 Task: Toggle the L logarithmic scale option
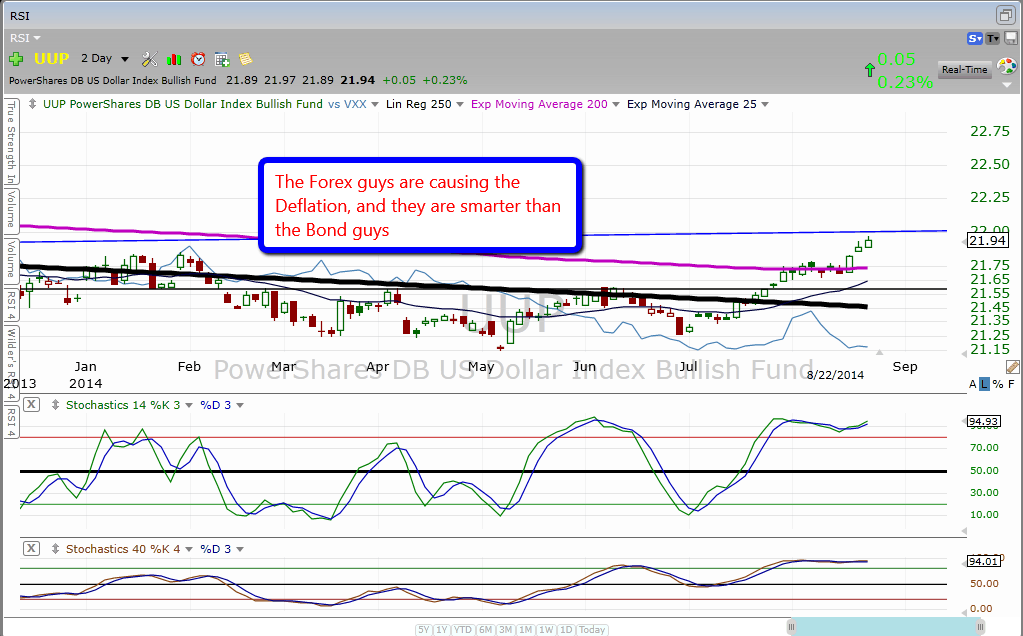pyautogui.click(x=985, y=384)
